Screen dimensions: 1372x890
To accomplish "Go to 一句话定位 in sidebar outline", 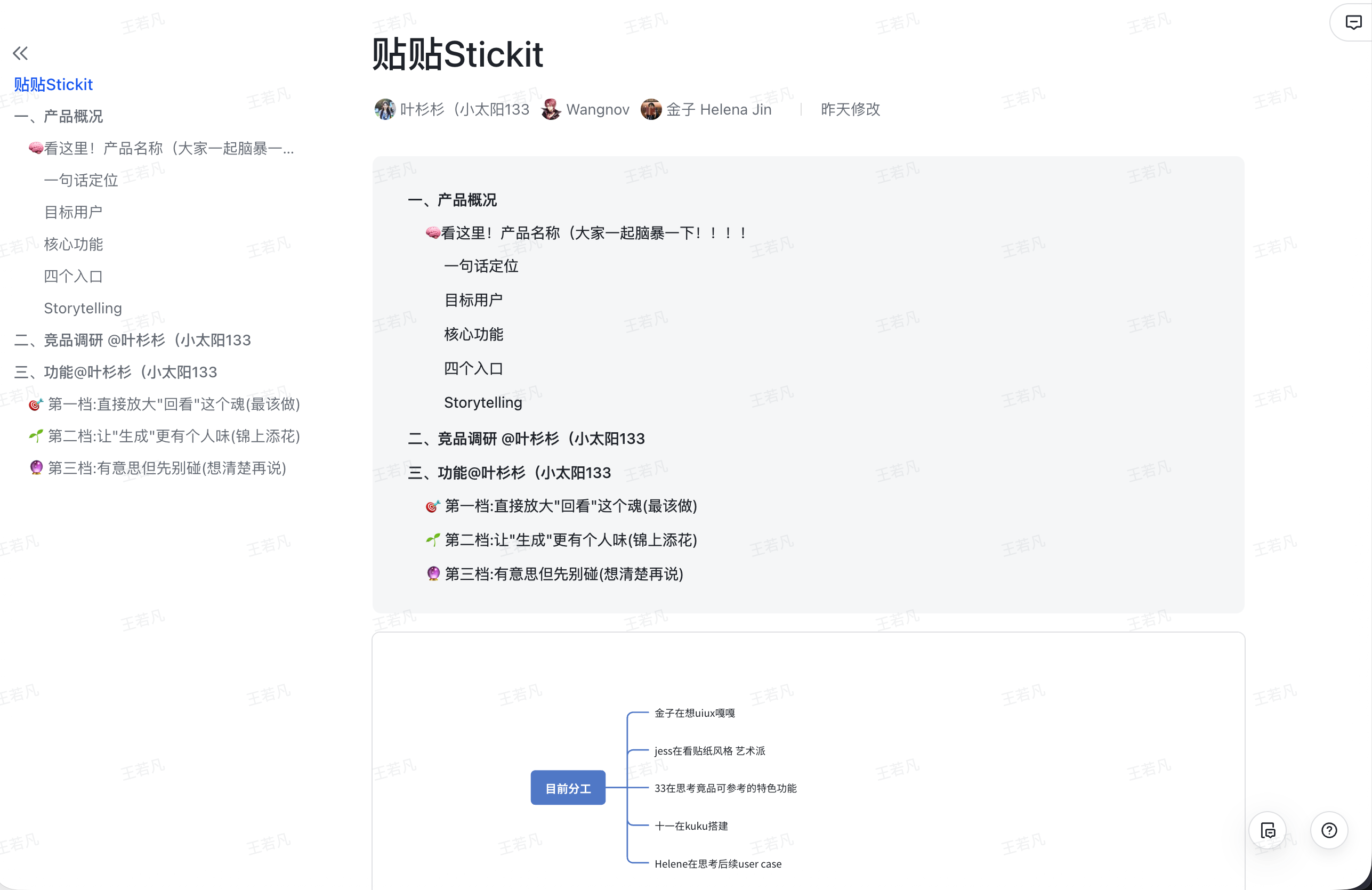I will coord(80,181).
